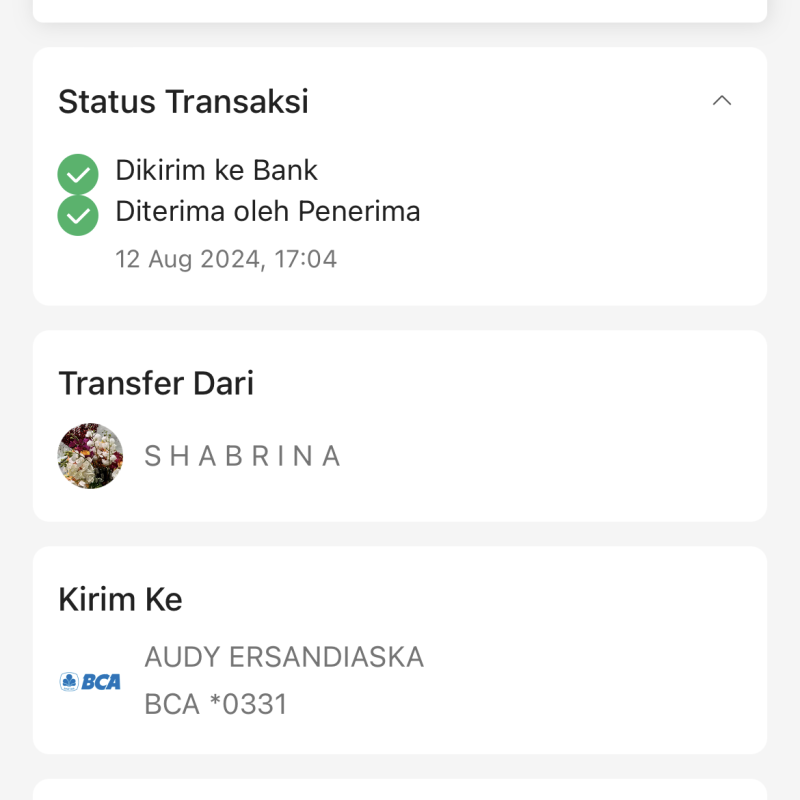Viewport: 800px width, 800px height.
Task: Select the Status Transaksi heading
Action: coord(183,101)
